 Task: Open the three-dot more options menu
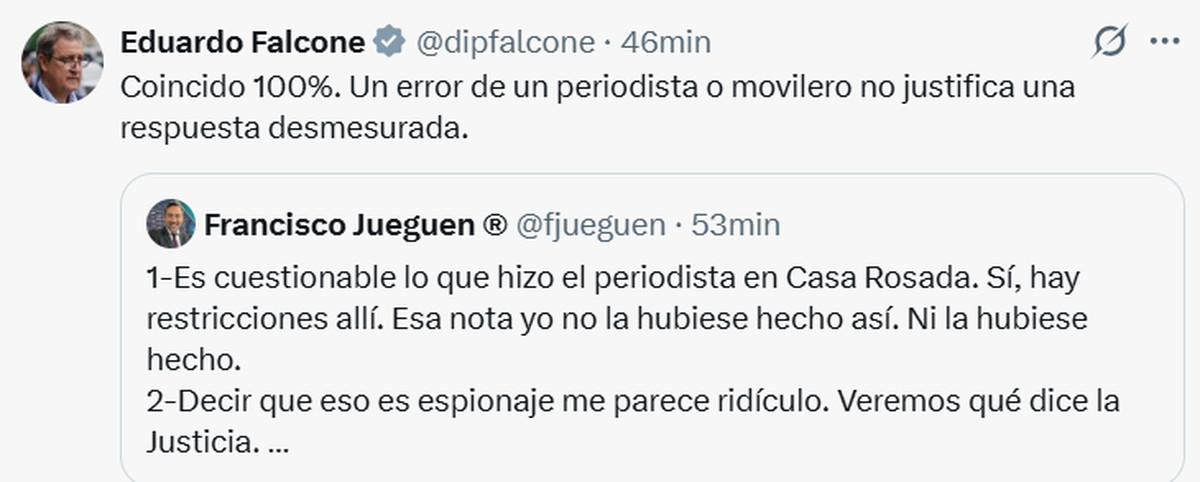[x=1165, y=42]
